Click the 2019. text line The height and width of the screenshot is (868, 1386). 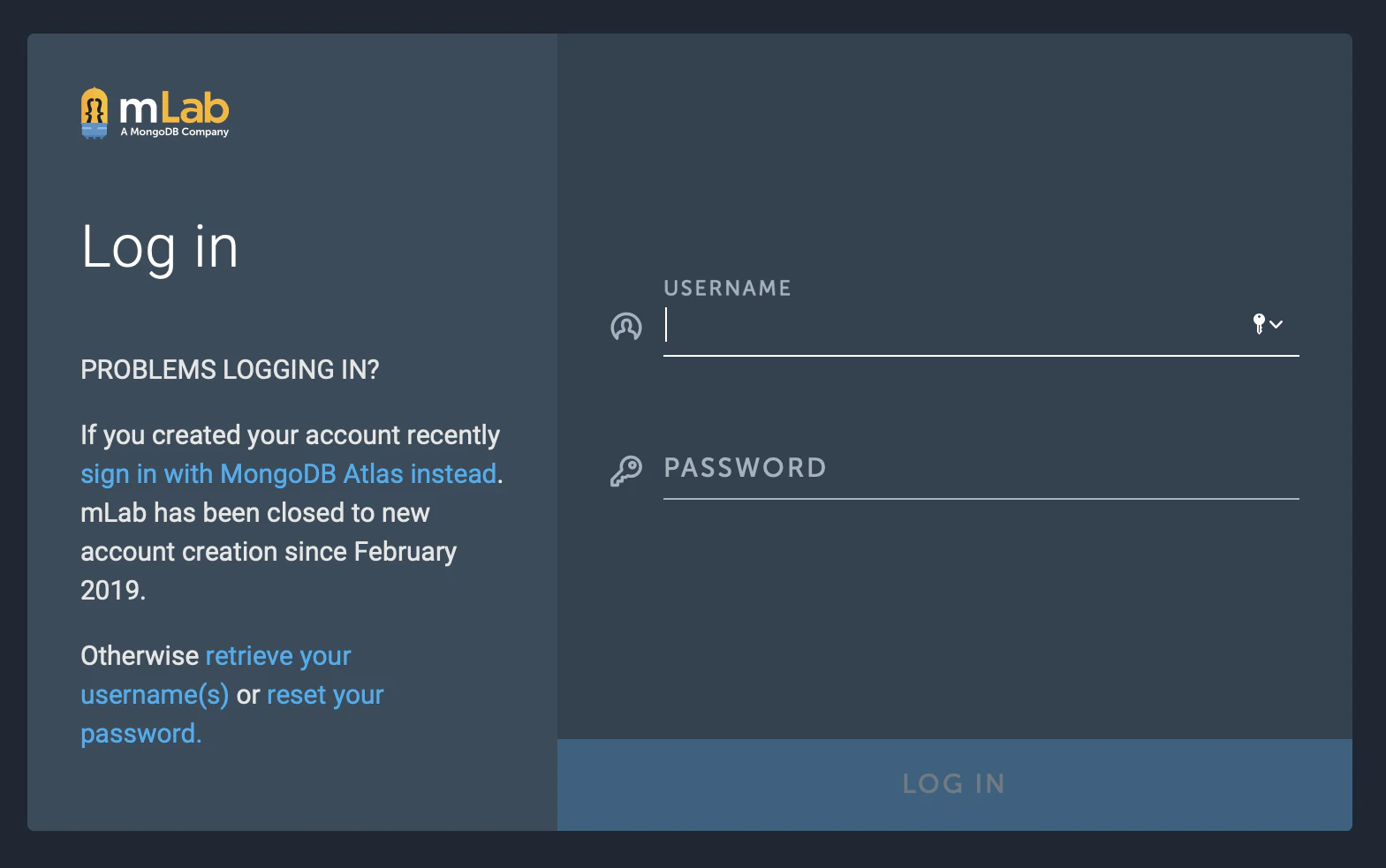click(113, 591)
